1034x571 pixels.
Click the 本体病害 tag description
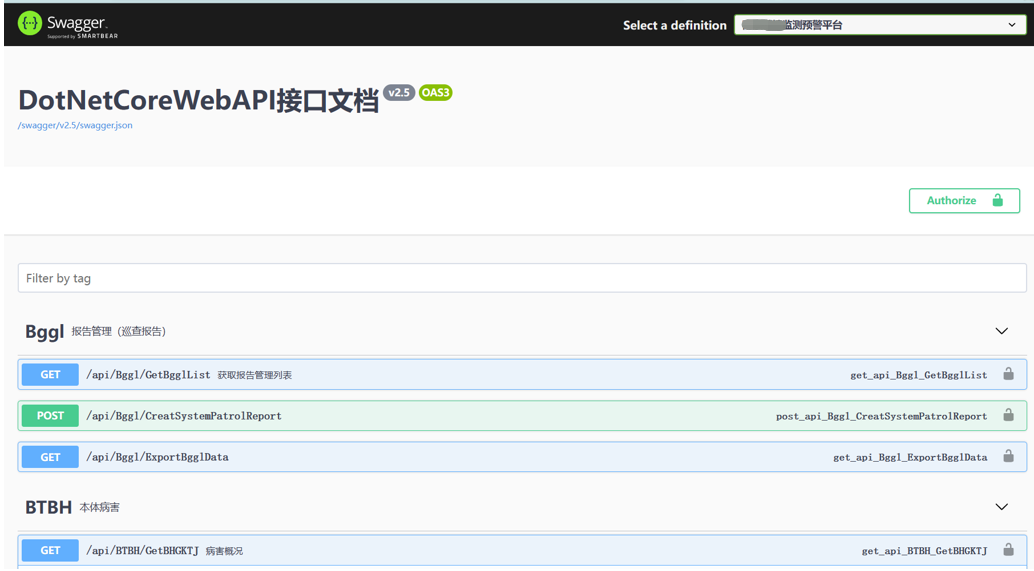(100, 507)
